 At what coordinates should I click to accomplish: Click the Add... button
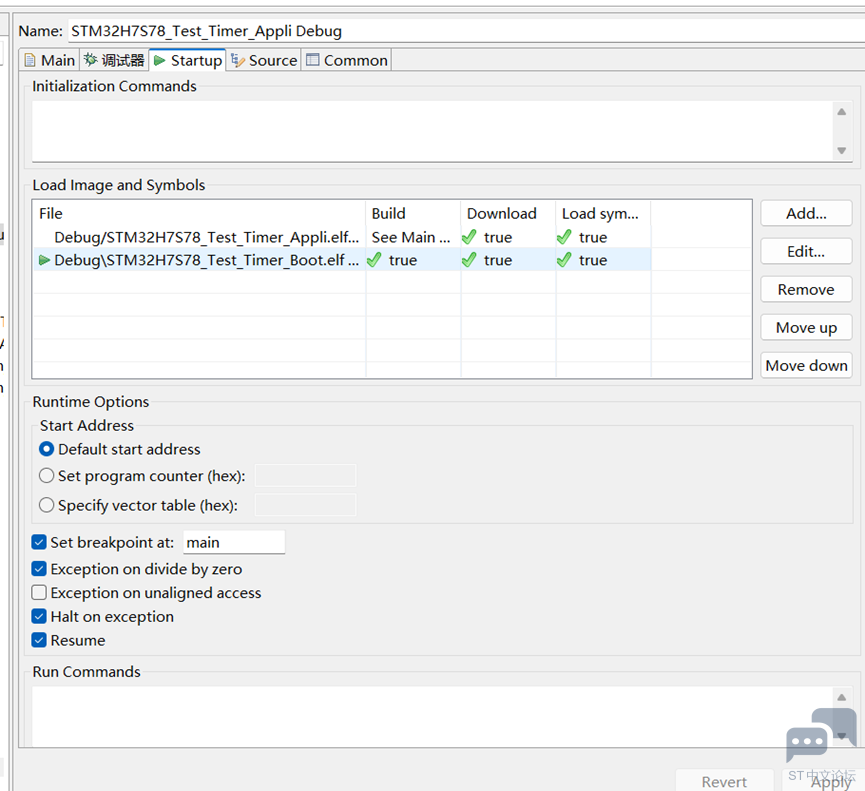pos(806,213)
